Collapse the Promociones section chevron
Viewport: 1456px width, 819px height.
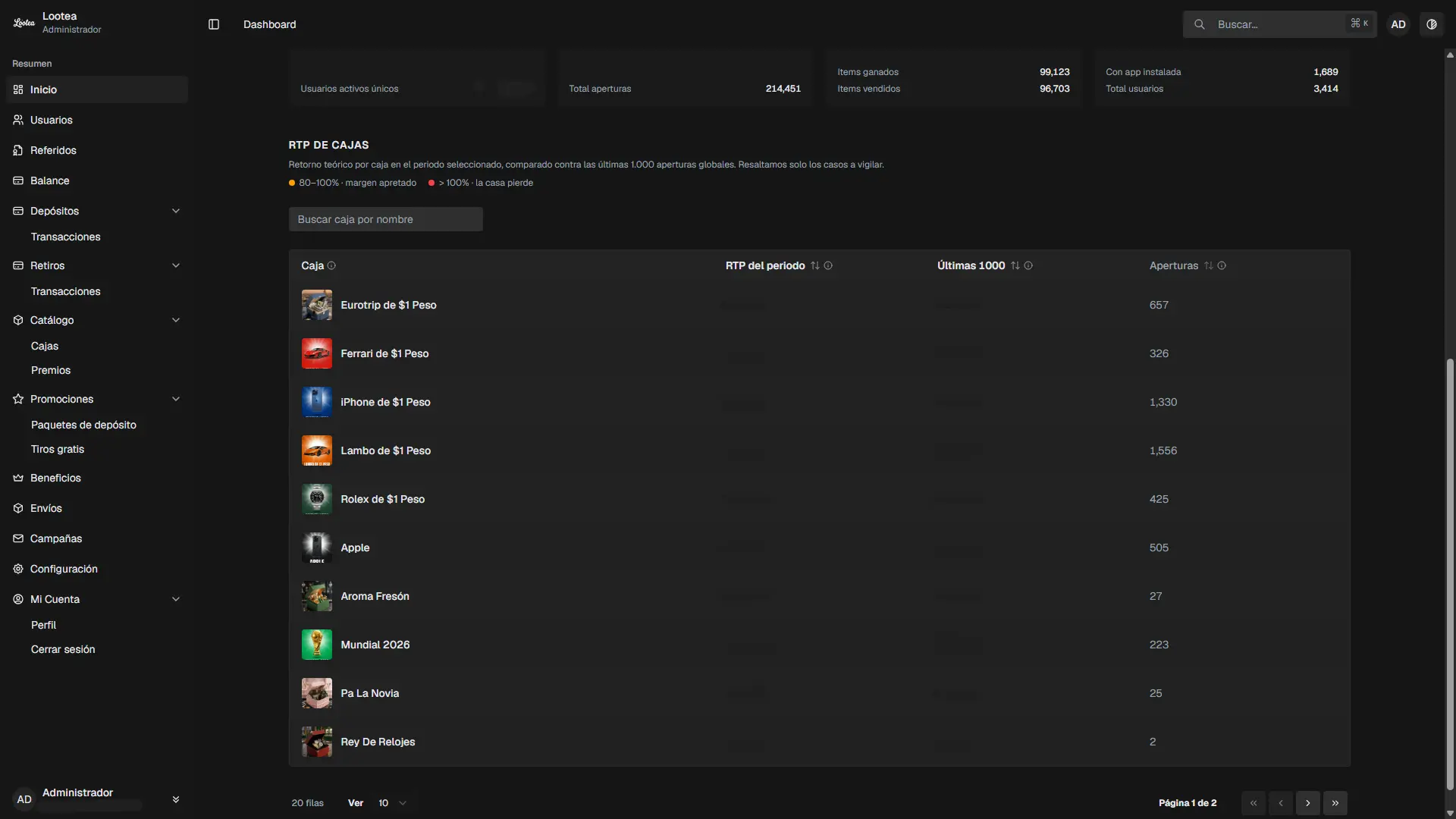pos(176,399)
